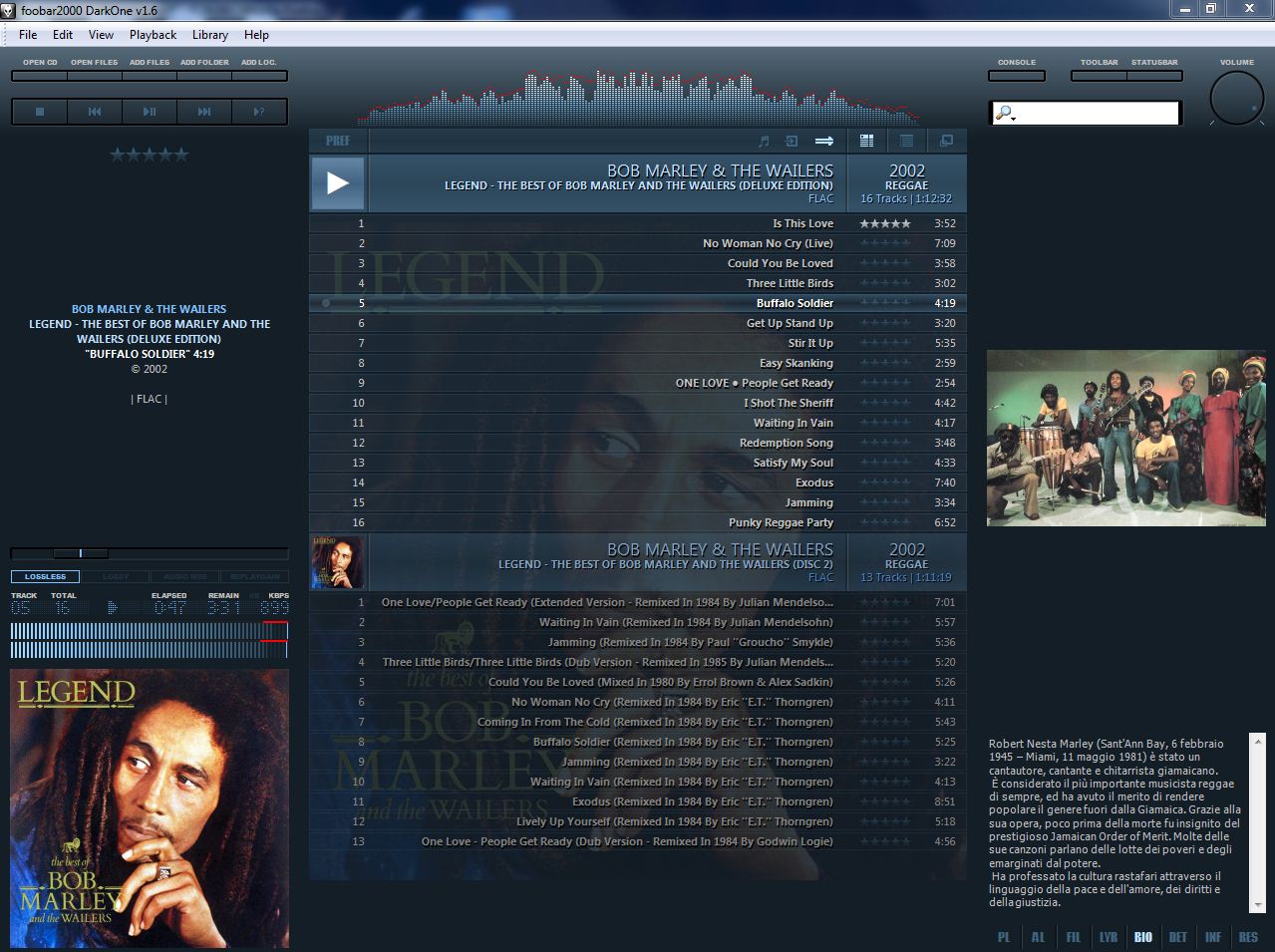Select "Lively Up Yourself" remix on Disc 2

tap(638, 821)
